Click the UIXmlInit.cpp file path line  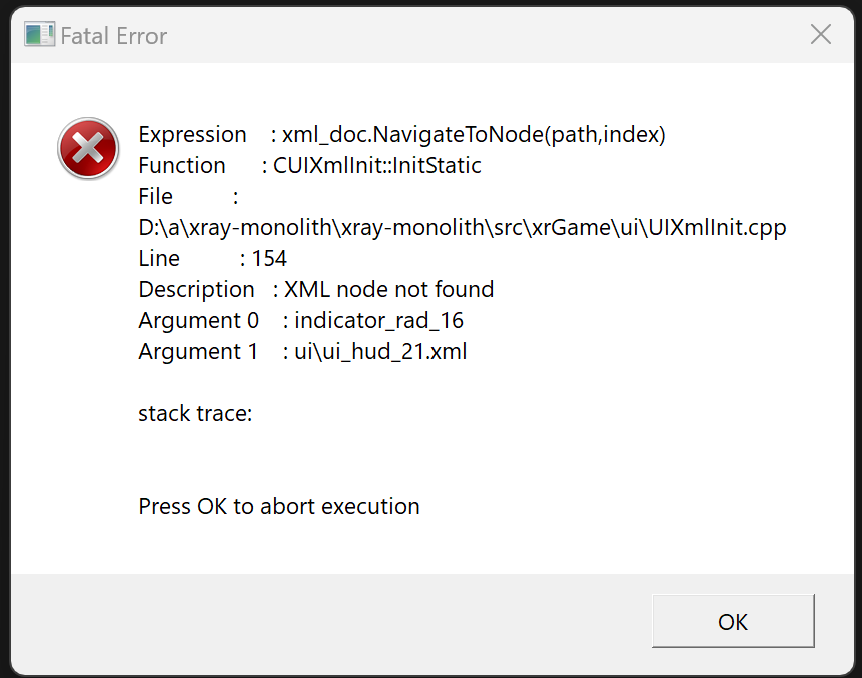462,228
